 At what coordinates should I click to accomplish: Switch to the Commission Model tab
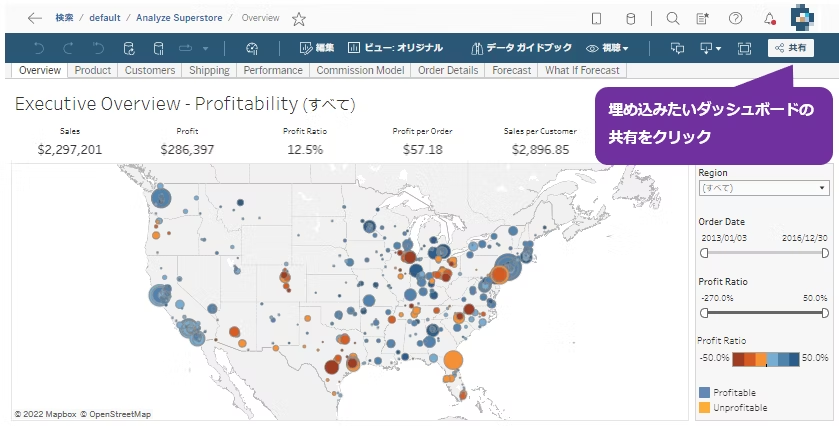click(360, 70)
